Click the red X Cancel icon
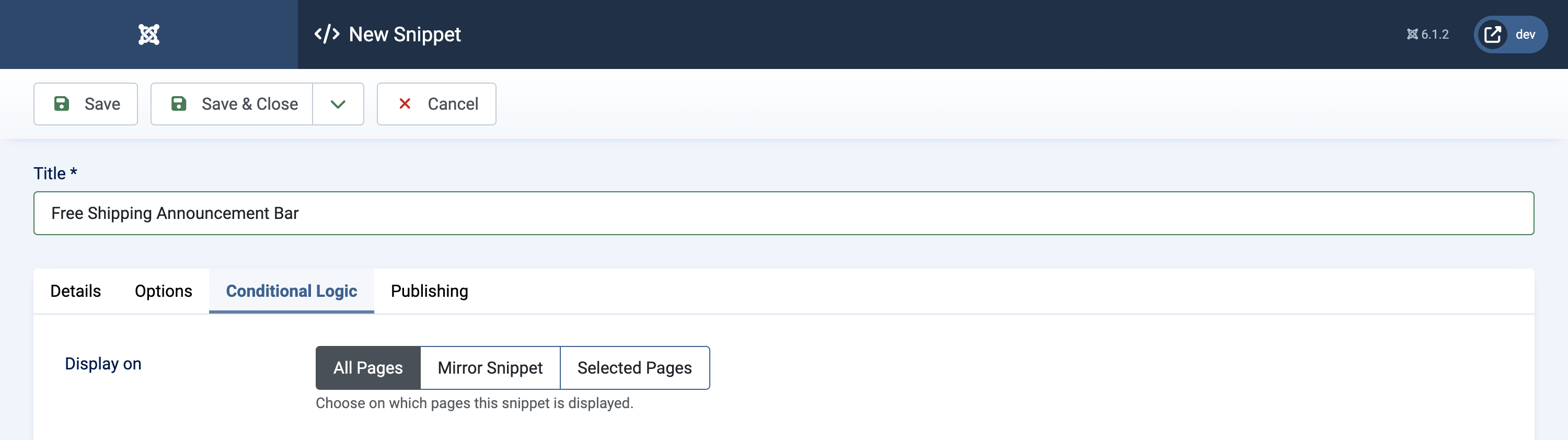The width and height of the screenshot is (1568, 440). (x=405, y=103)
